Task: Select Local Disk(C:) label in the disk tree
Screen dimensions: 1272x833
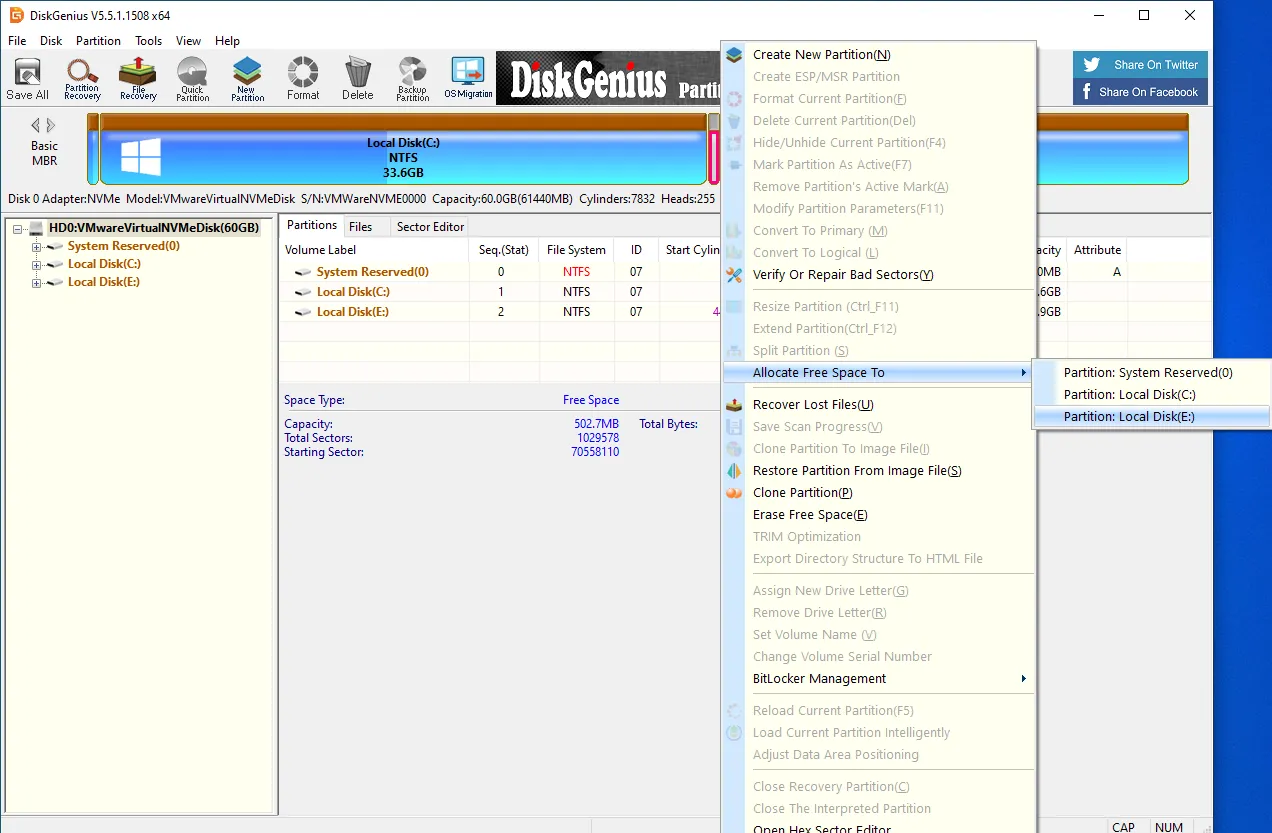Action: point(104,264)
